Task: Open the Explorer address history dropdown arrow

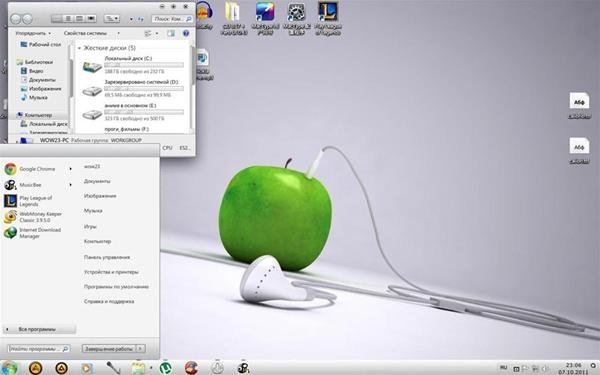Action: 131,19
